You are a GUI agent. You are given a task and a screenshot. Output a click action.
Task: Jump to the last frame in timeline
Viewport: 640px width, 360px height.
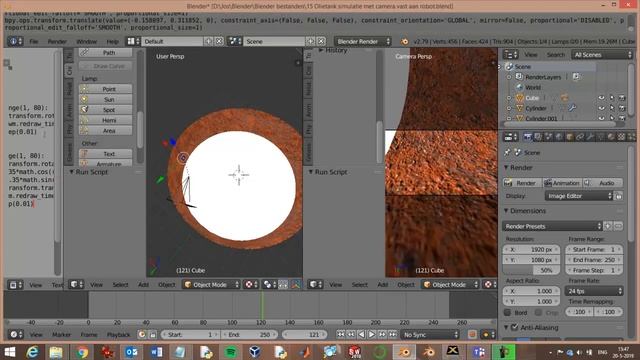(392, 334)
